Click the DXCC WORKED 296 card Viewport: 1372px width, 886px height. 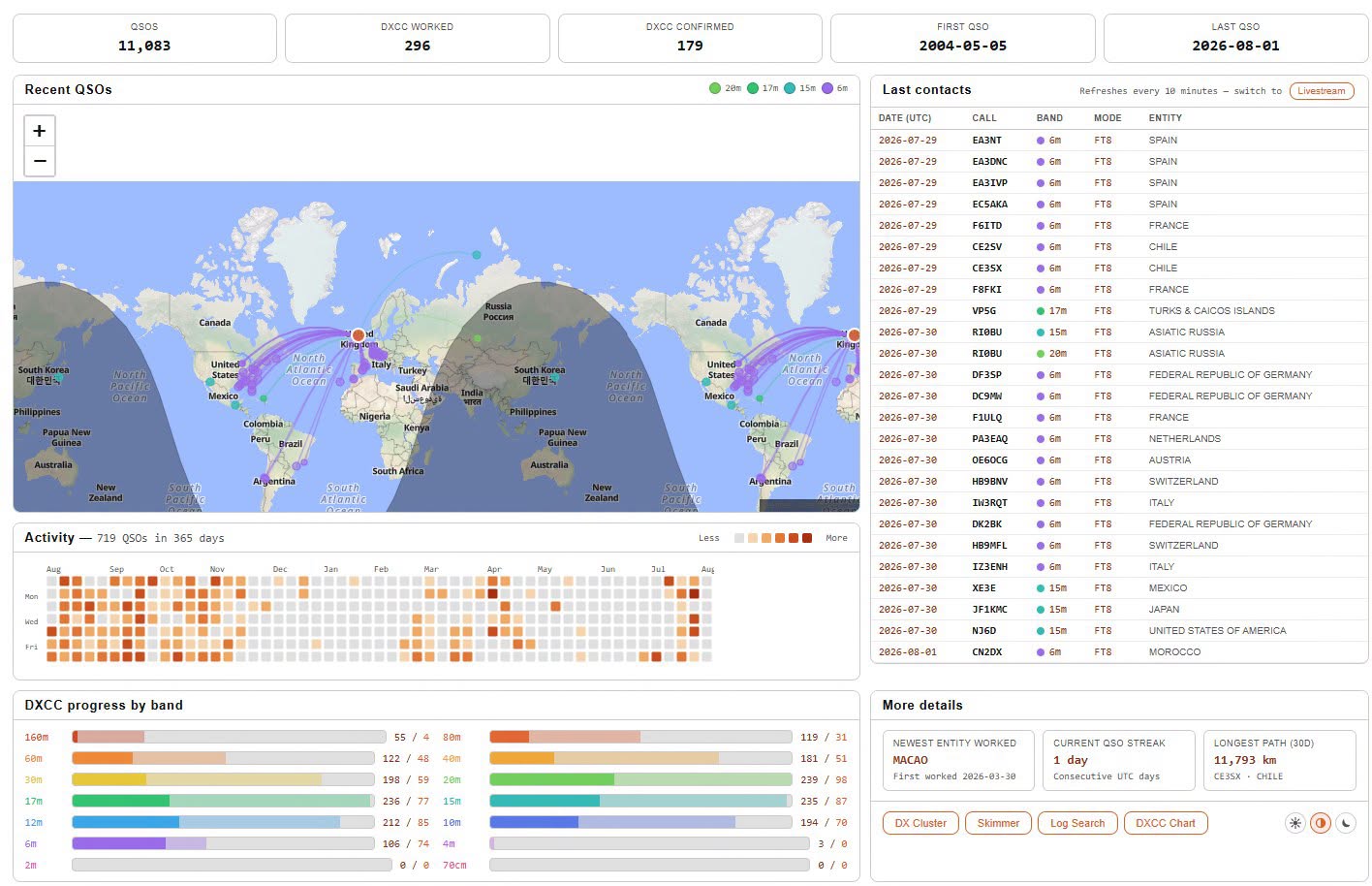point(418,38)
